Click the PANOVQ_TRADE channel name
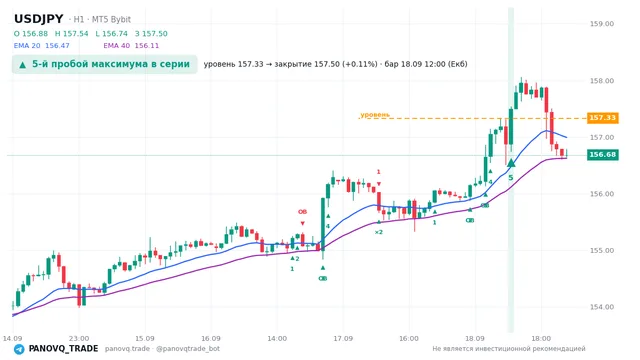Screen dimensions: 640x360 coord(63,349)
